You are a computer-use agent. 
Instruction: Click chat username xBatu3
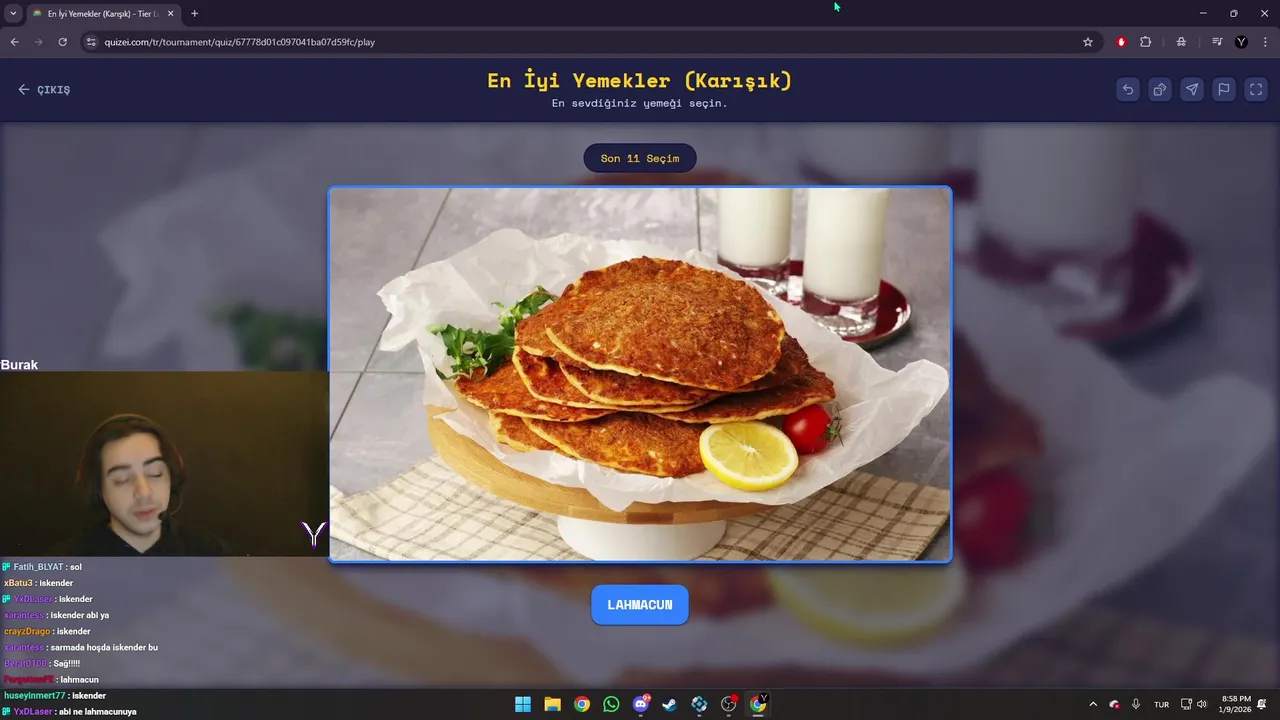[18, 583]
